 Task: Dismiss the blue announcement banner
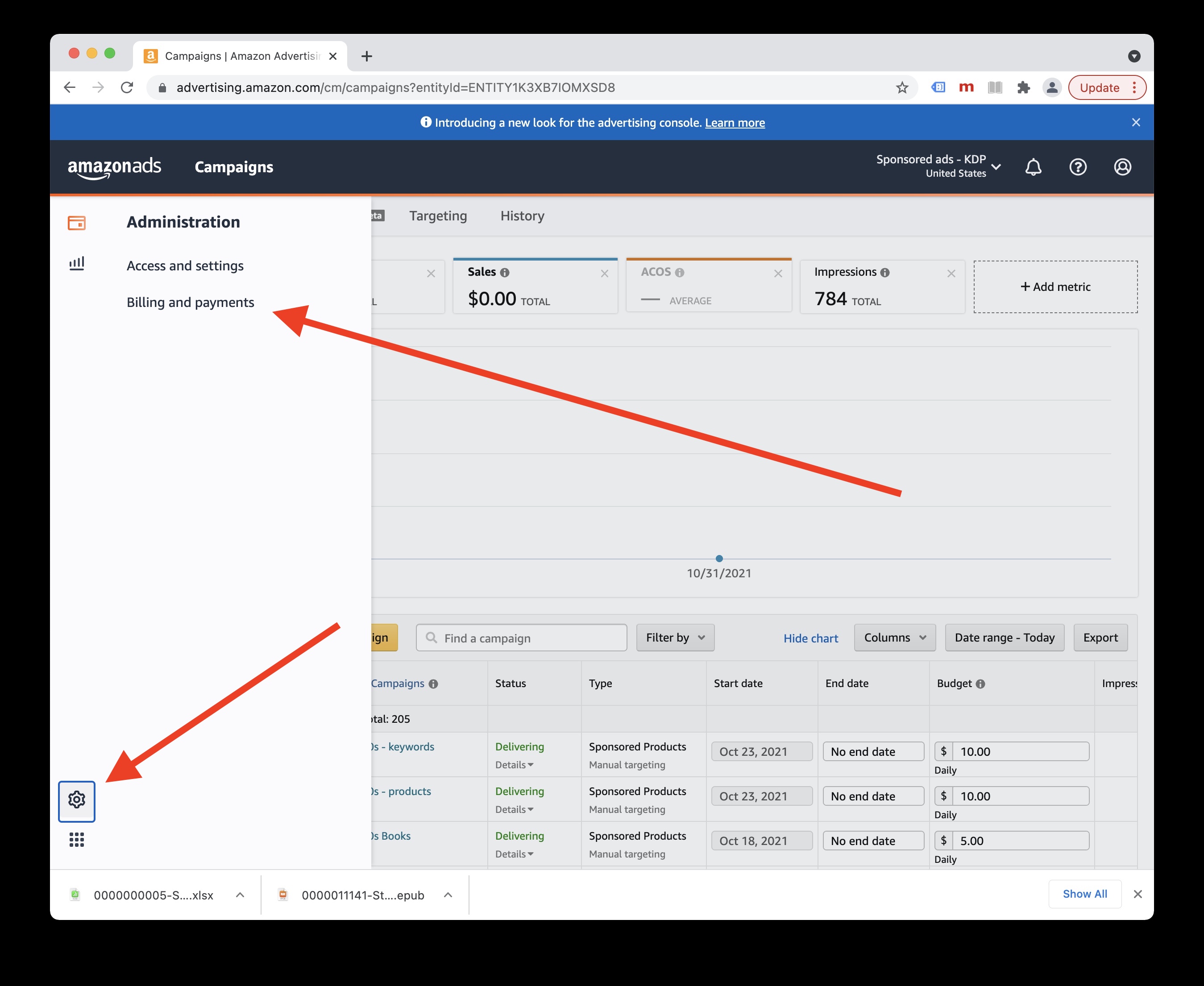[1136, 123]
